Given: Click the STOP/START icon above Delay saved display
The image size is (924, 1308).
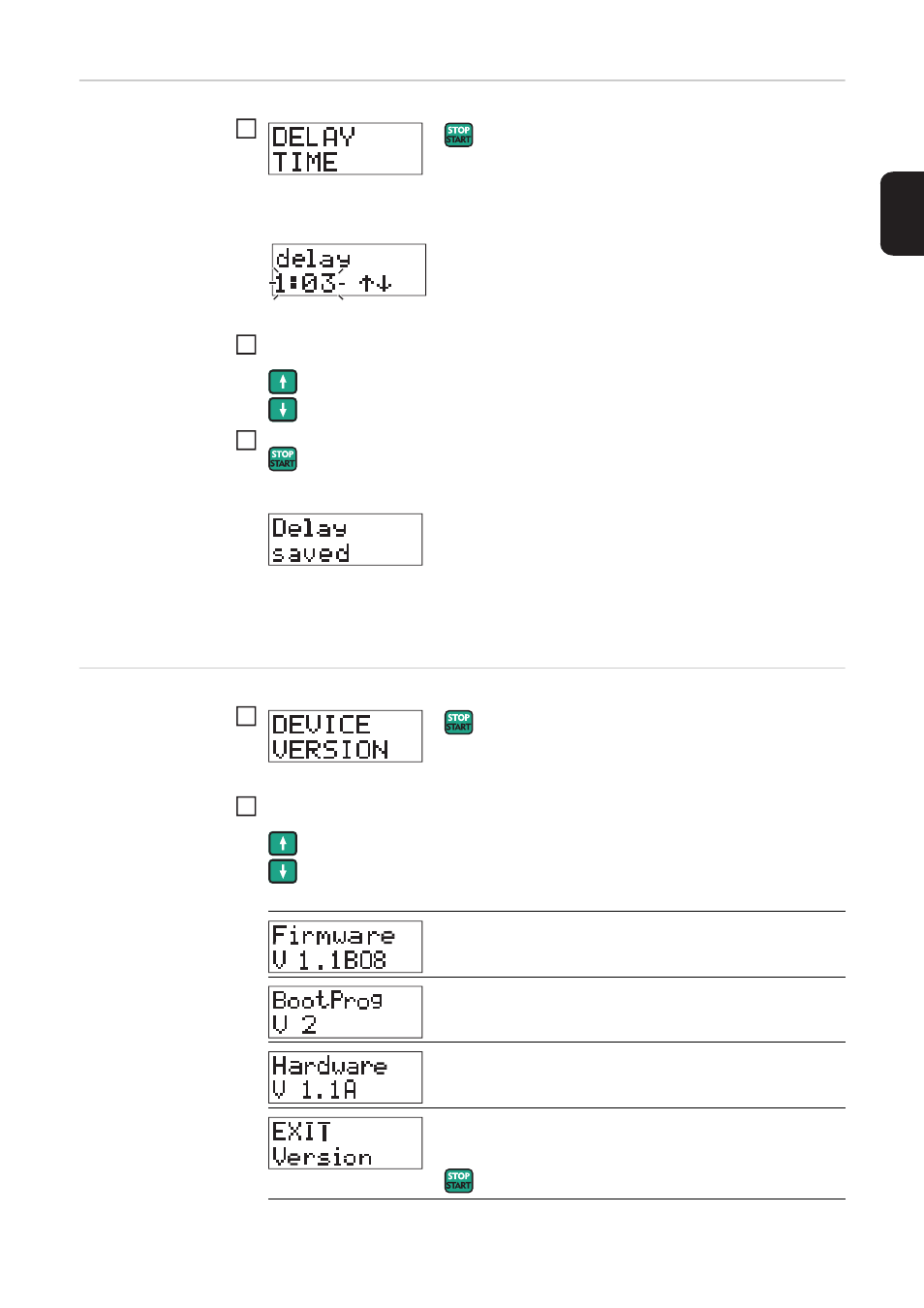Looking at the screenshot, I should pos(282,458).
